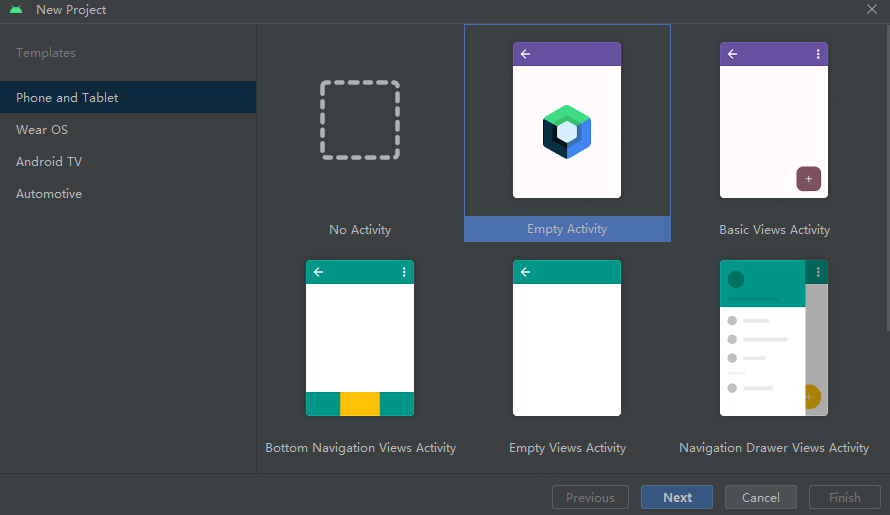Click the templates list vertical scrollbar
The width and height of the screenshot is (890, 515).
(887, 177)
